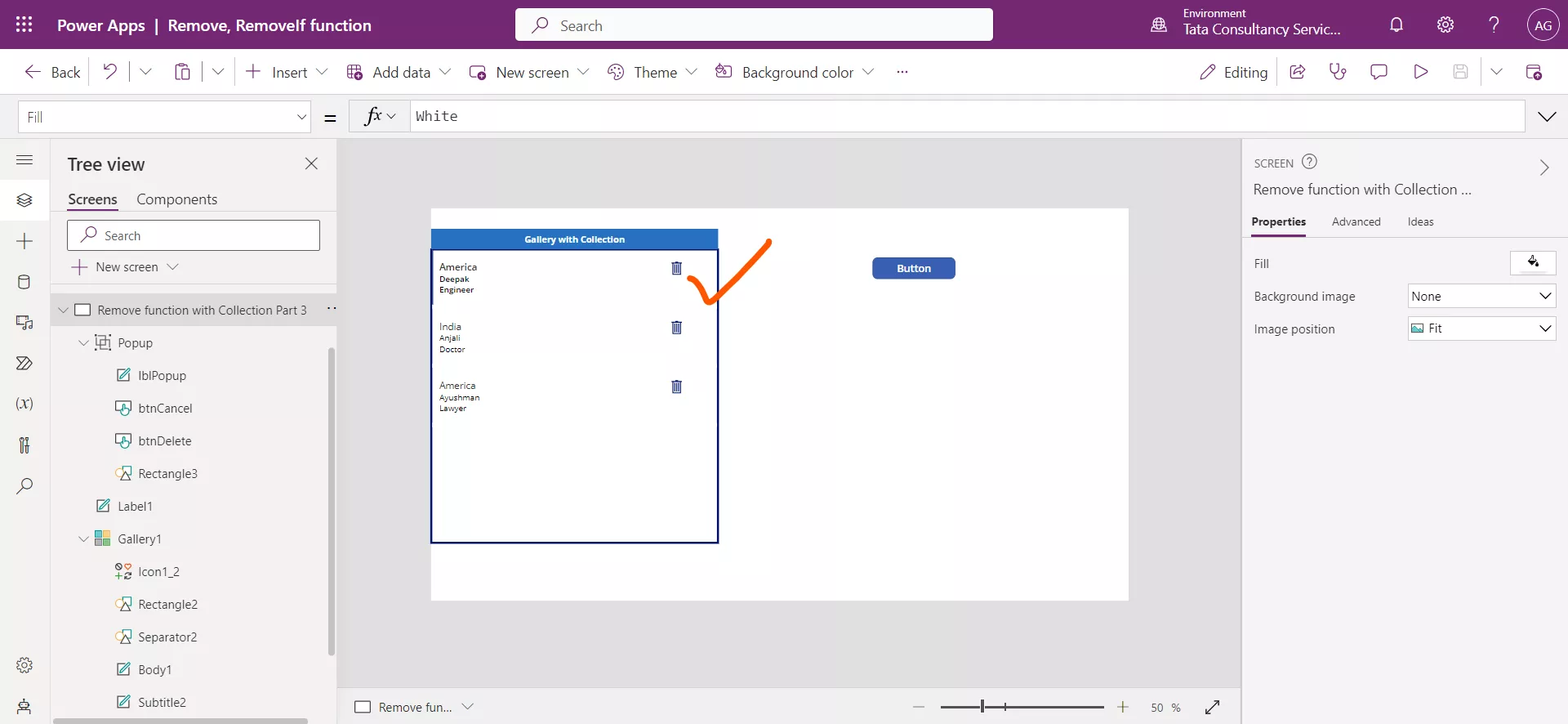Select the Tree view layers icon
This screenshot has height=724, width=1568.
24,200
